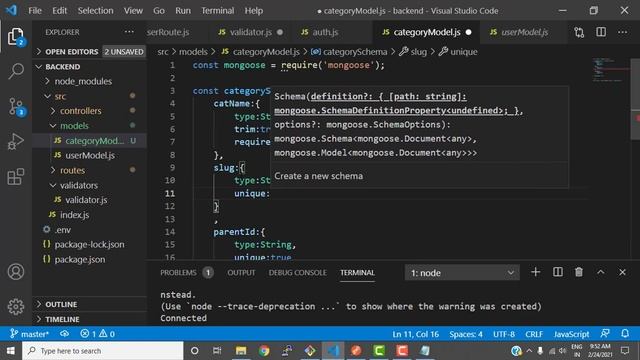Click Ln 11, Col 16 status item
The width and height of the screenshot is (640, 360).
point(416,334)
